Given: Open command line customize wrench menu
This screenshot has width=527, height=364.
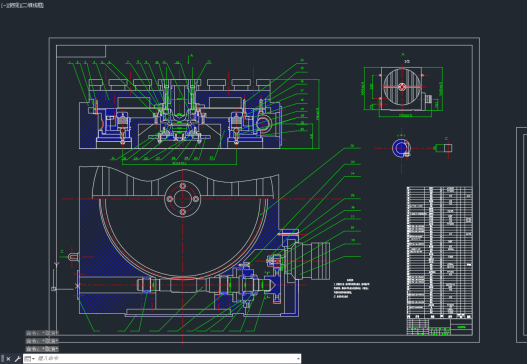Looking at the screenshot, I should pos(17,359).
